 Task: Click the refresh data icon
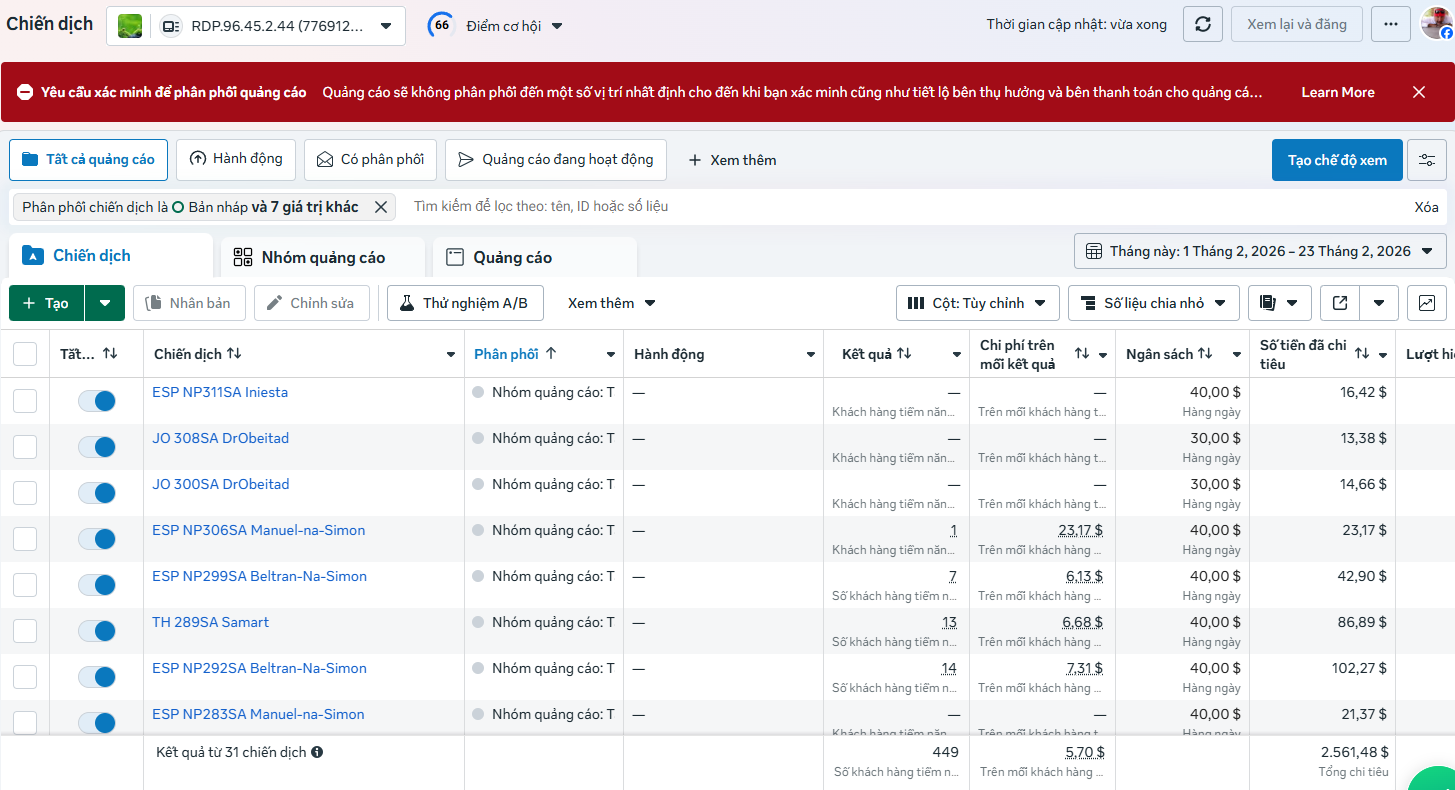tap(1203, 25)
